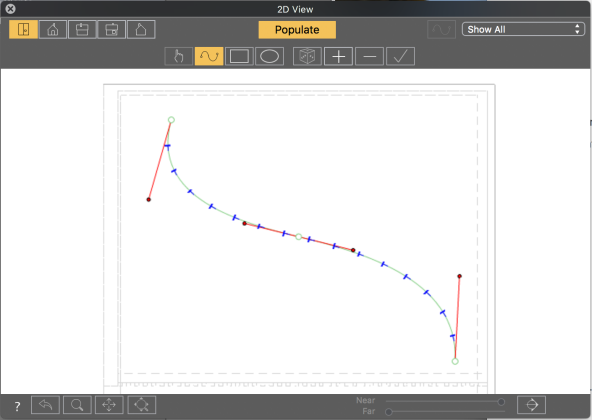This screenshot has width=592, height=420.
Task: Click the minus remove button
Action: click(x=369, y=56)
